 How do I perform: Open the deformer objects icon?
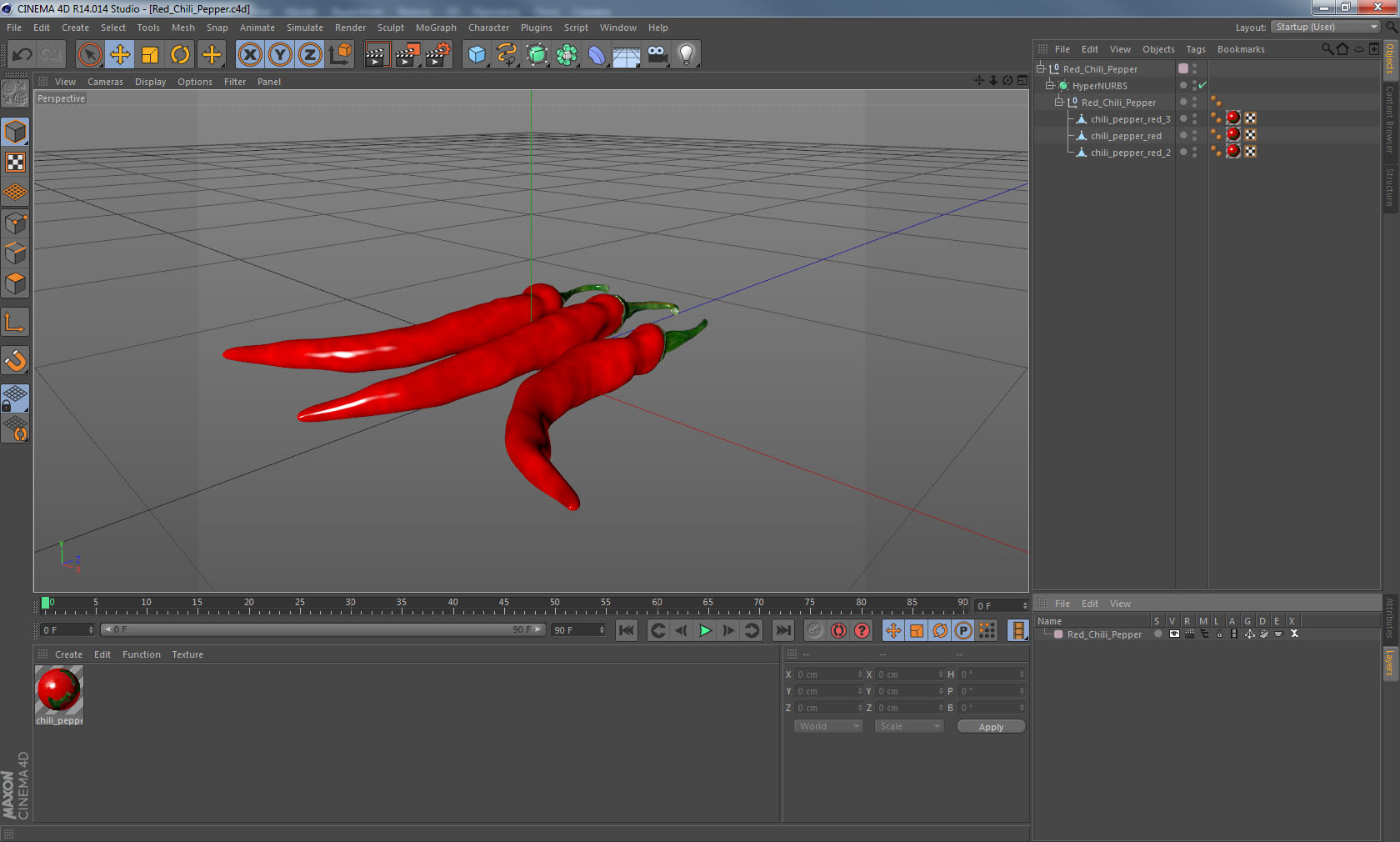[597, 55]
